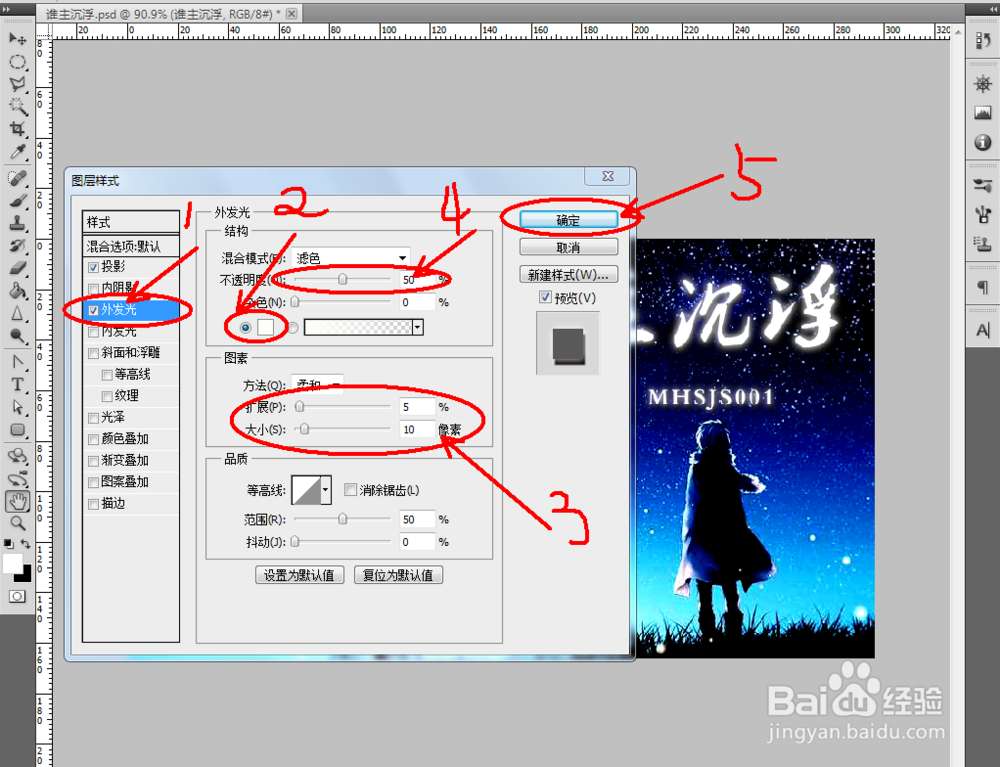Open the Histogram panel icon
The width and height of the screenshot is (1000, 767).
(982, 113)
